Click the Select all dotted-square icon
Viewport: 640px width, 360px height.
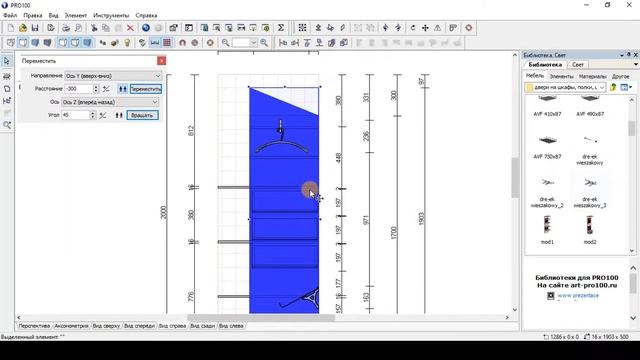pyautogui.click(x=302, y=28)
